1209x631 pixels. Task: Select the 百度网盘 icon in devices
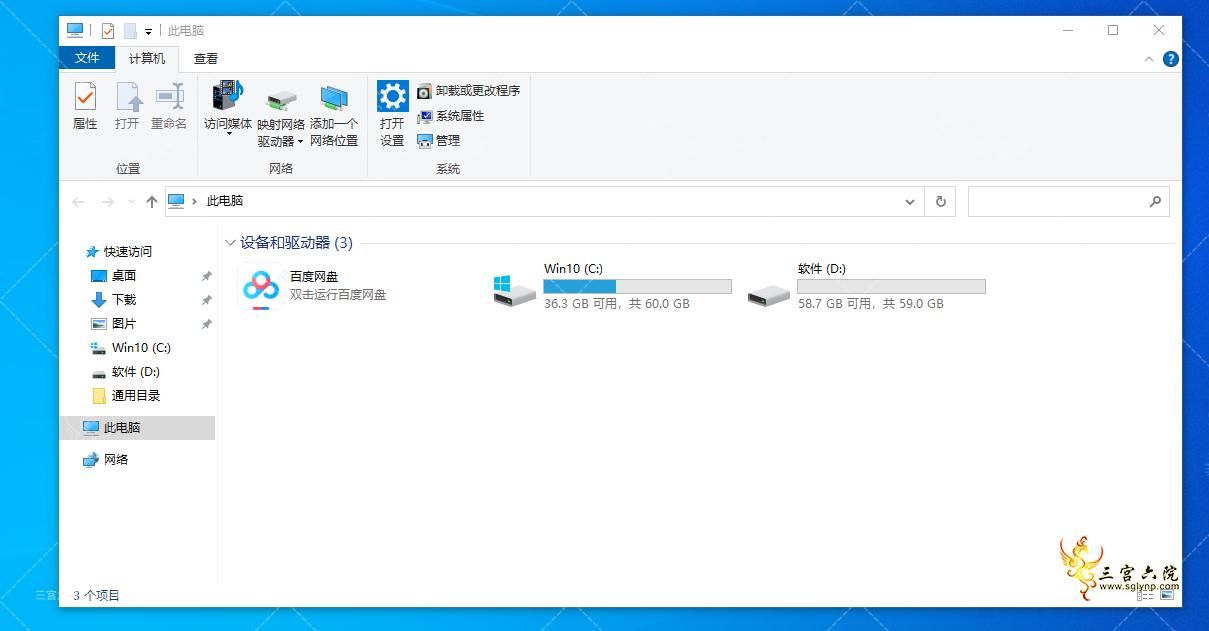coord(260,287)
